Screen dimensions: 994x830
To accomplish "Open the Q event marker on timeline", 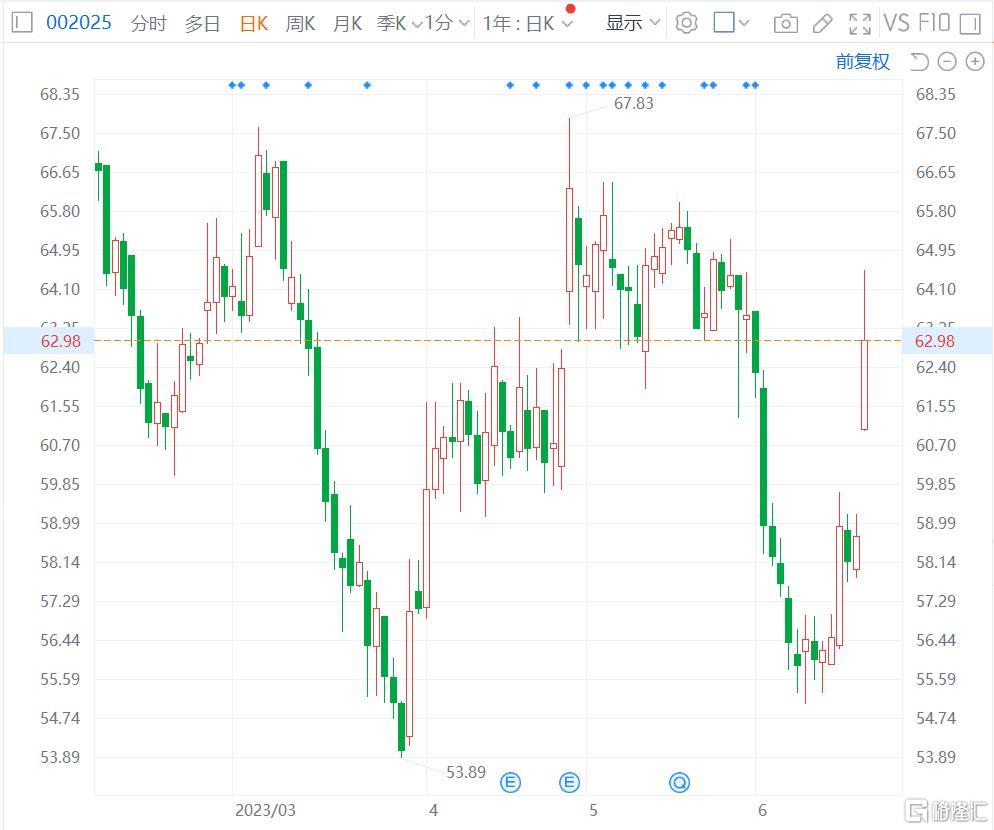I will click(x=680, y=782).
